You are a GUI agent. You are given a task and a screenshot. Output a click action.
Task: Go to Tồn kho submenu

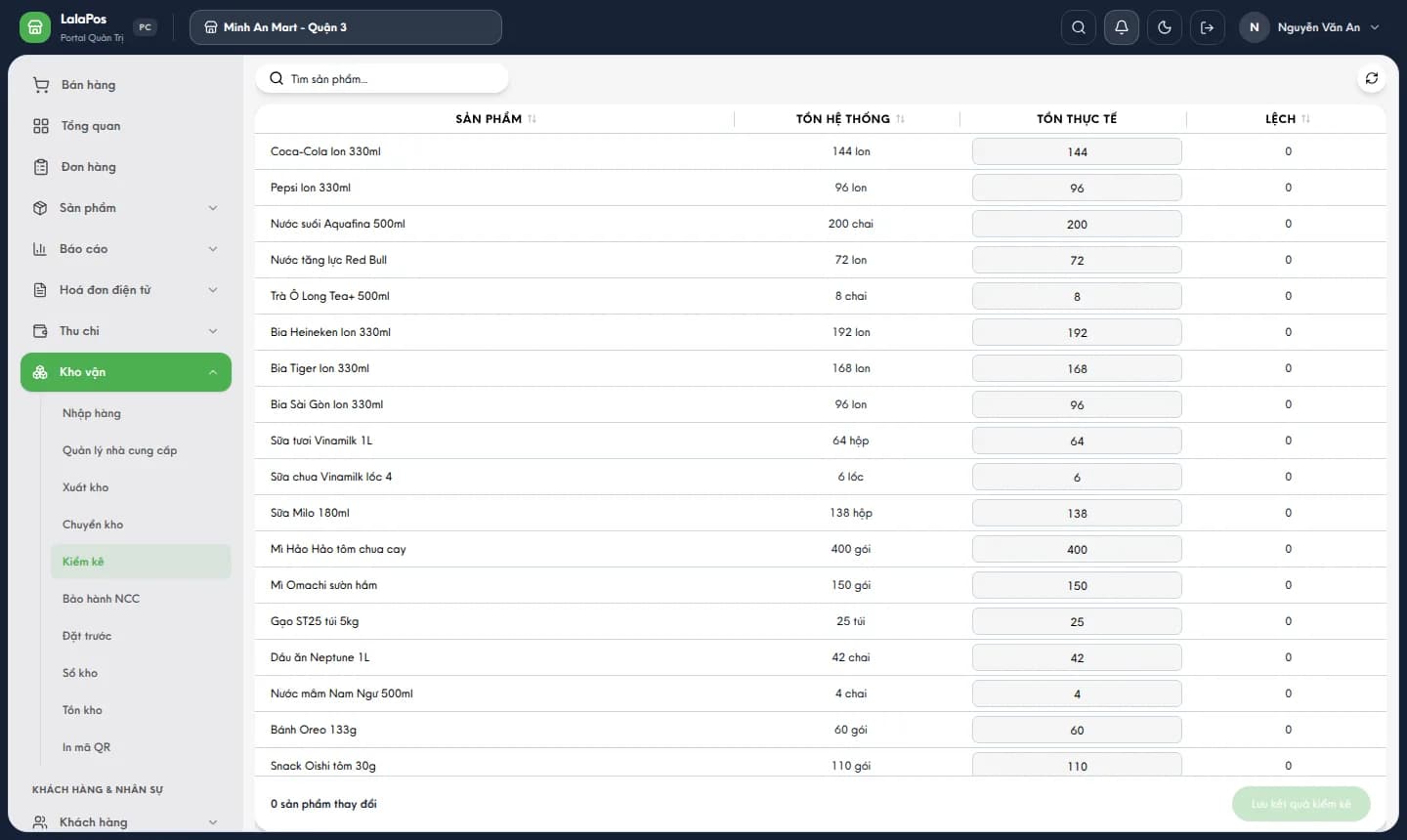pyautogui.click(x=141, y=710)
